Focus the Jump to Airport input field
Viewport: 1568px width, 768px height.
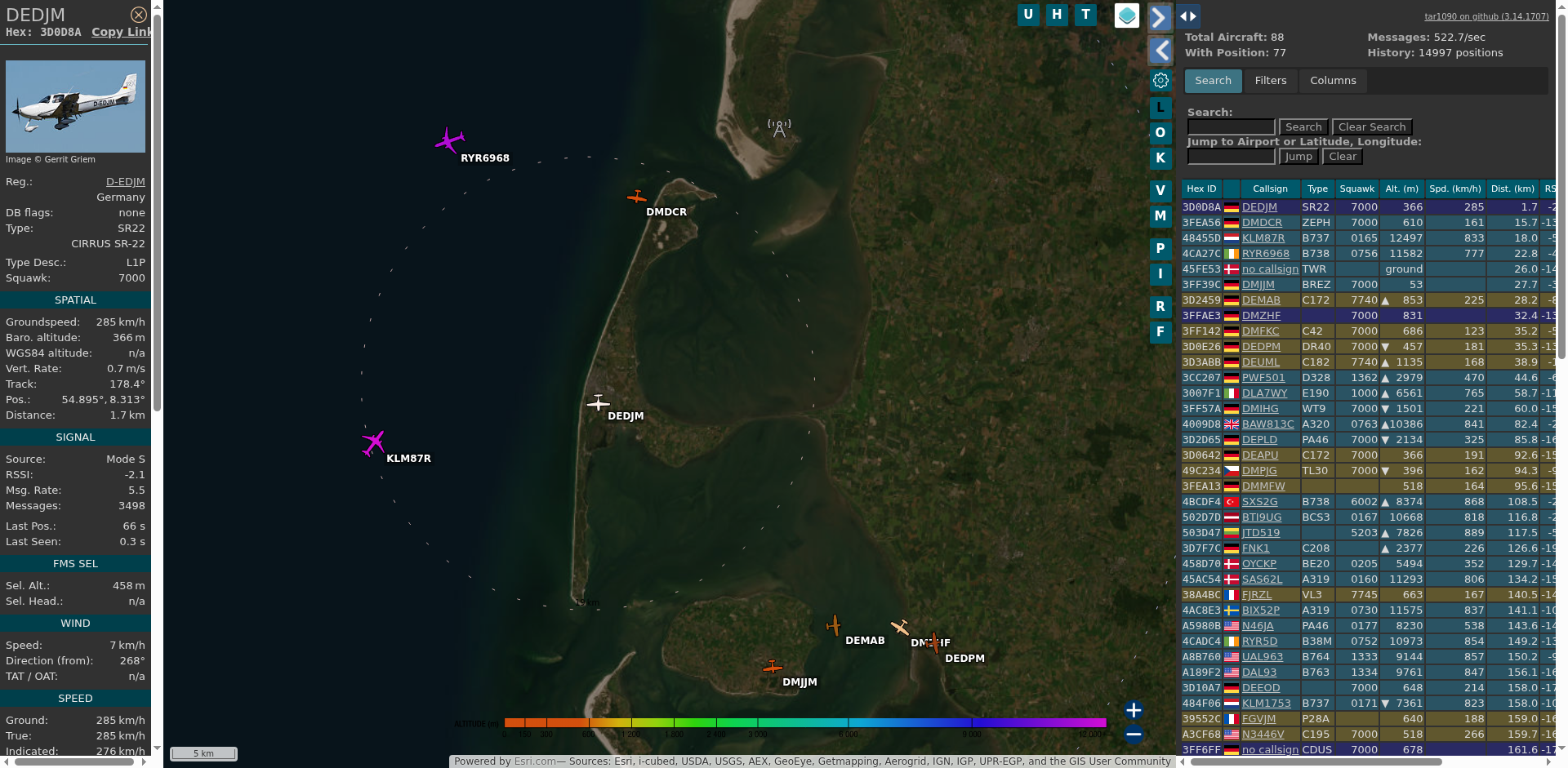[x=1231, y=157]
